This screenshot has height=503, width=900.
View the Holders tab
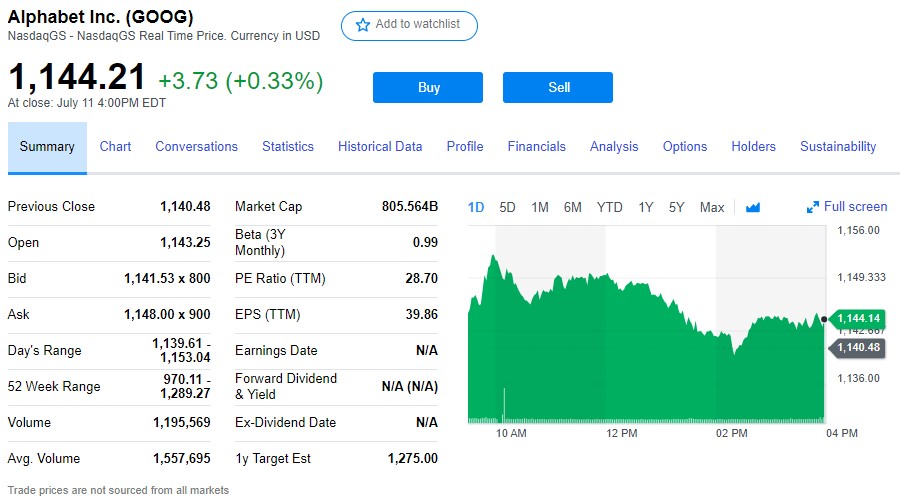754,146
